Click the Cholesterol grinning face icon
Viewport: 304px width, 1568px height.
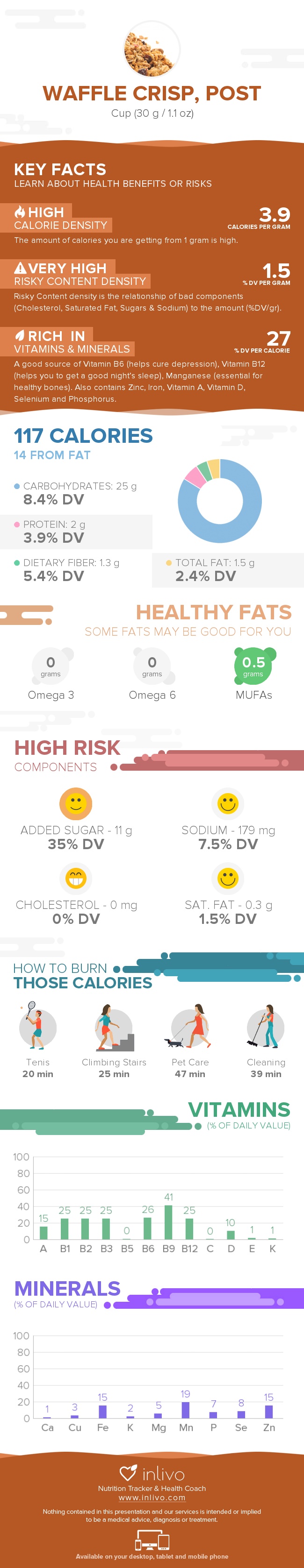[x=76, y=878]
